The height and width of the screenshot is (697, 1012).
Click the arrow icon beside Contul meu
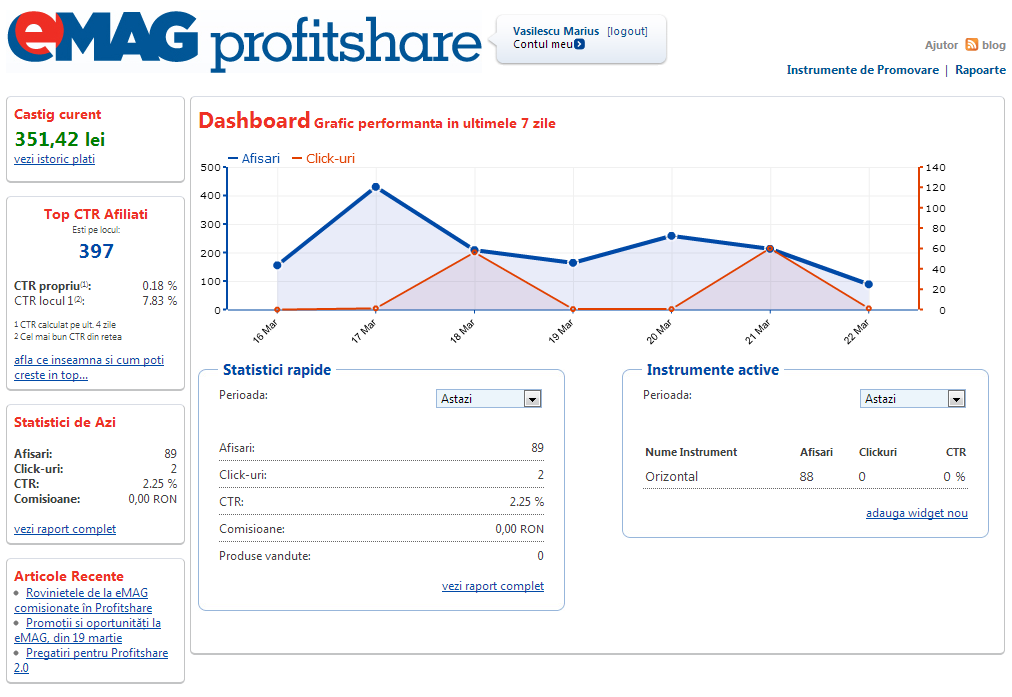point(580,45)
